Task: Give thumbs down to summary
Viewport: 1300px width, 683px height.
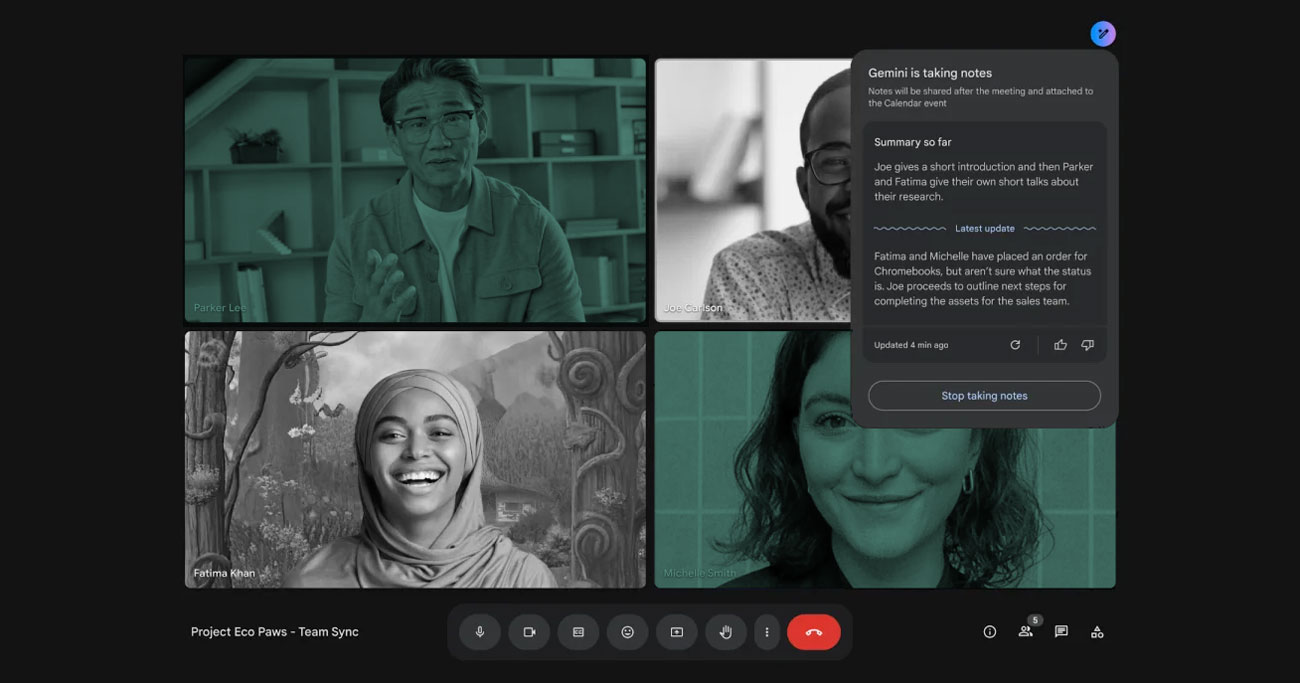Action: pos(1087,345)
